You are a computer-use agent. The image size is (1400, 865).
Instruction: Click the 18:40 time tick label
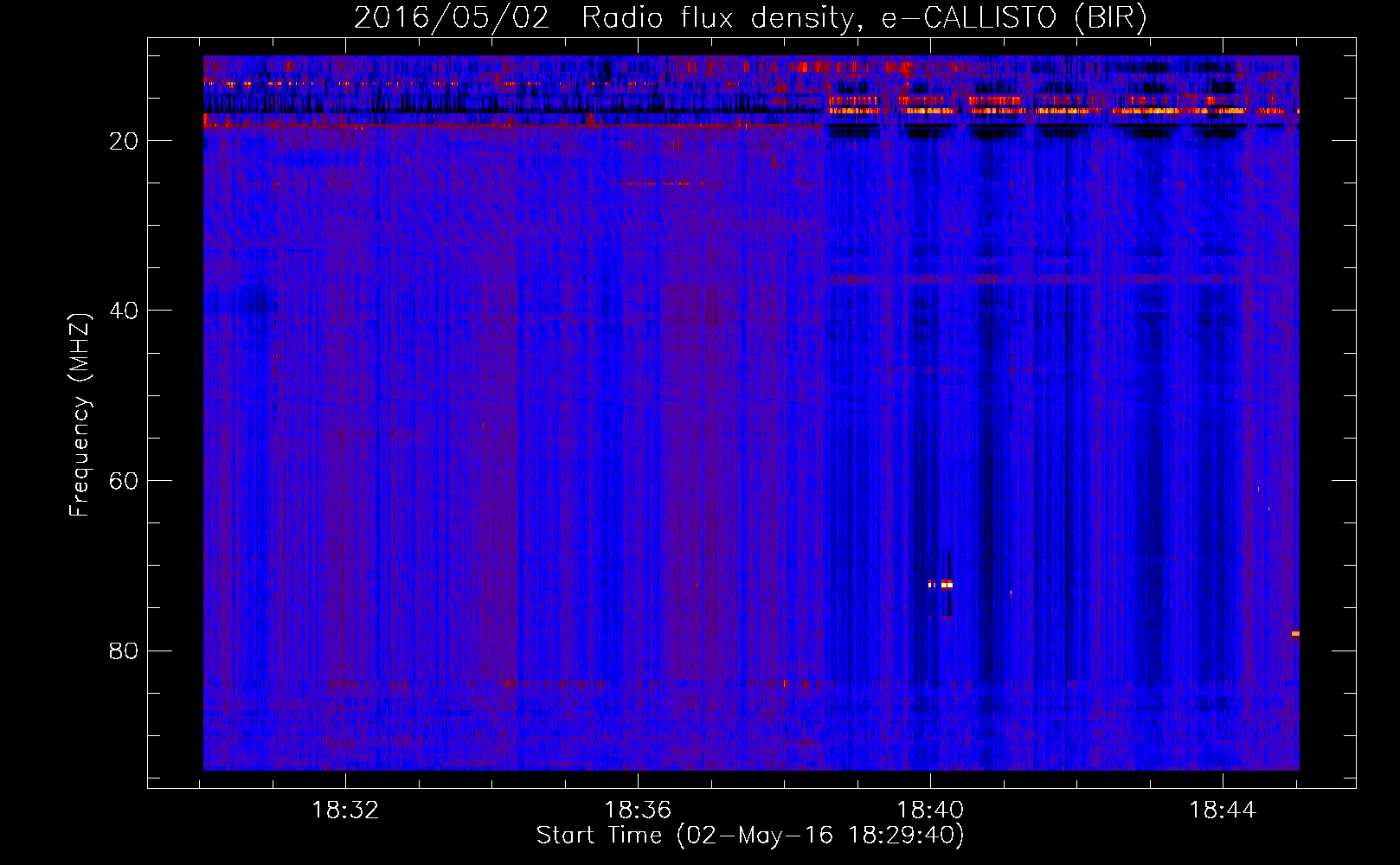click(x=930, y=811)
